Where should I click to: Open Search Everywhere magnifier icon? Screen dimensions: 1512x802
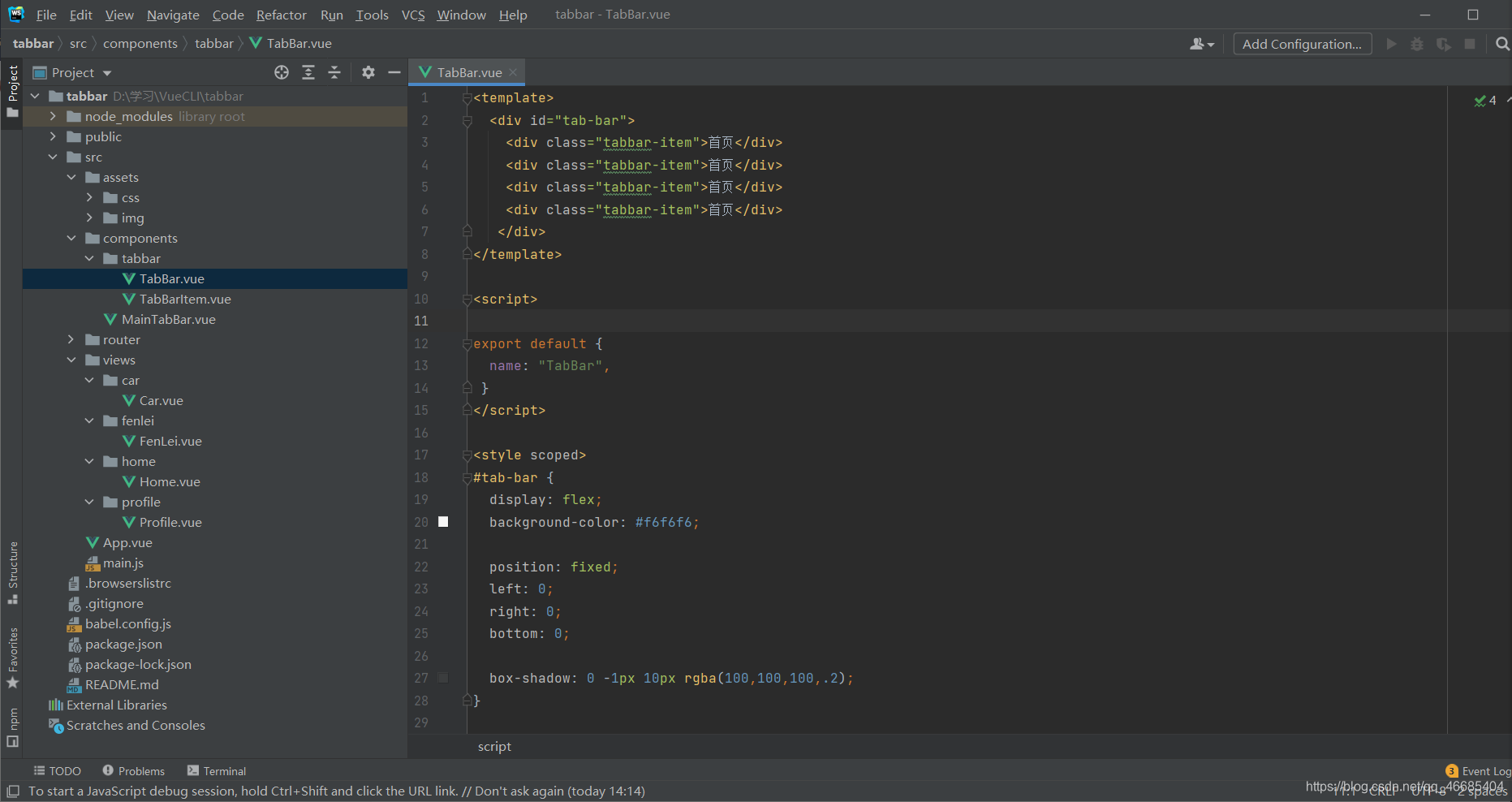[x=1503, y=44]
